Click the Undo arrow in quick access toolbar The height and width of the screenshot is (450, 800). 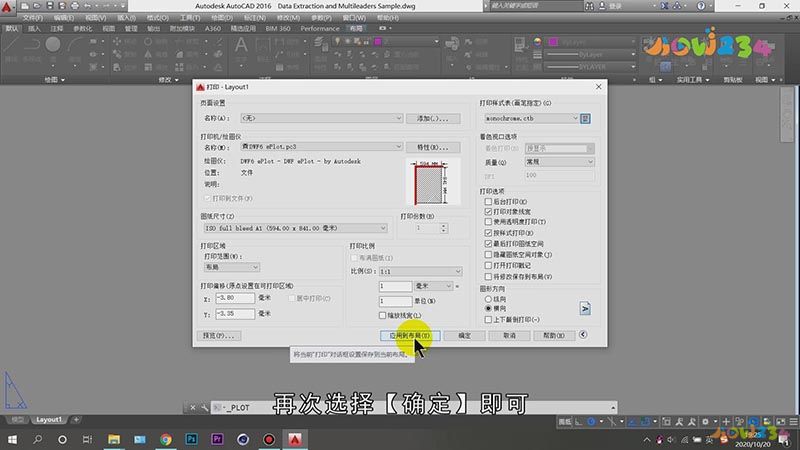tap(87, 6)
